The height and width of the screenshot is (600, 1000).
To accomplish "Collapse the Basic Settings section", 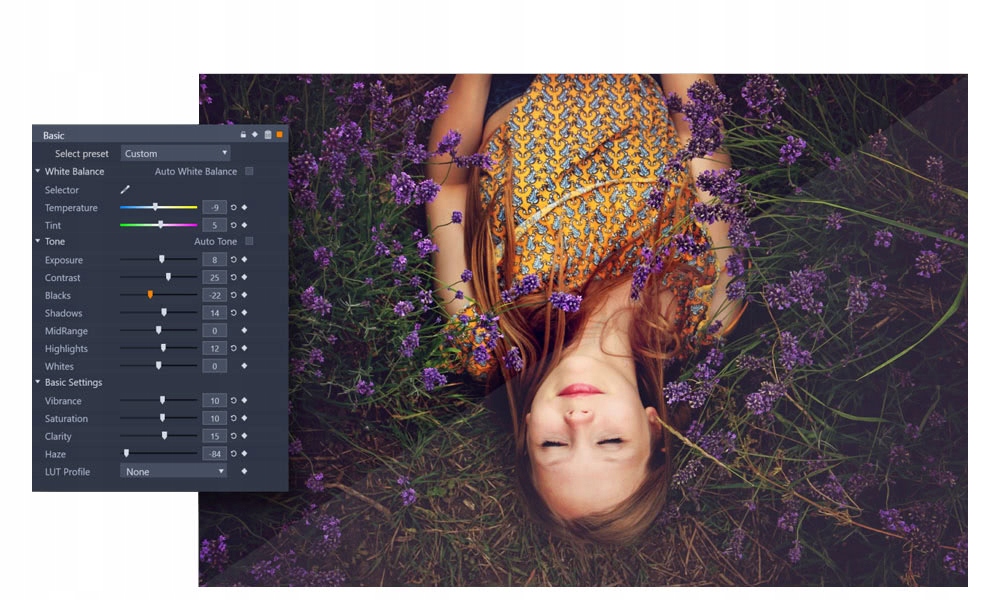I will coord(38,383).
